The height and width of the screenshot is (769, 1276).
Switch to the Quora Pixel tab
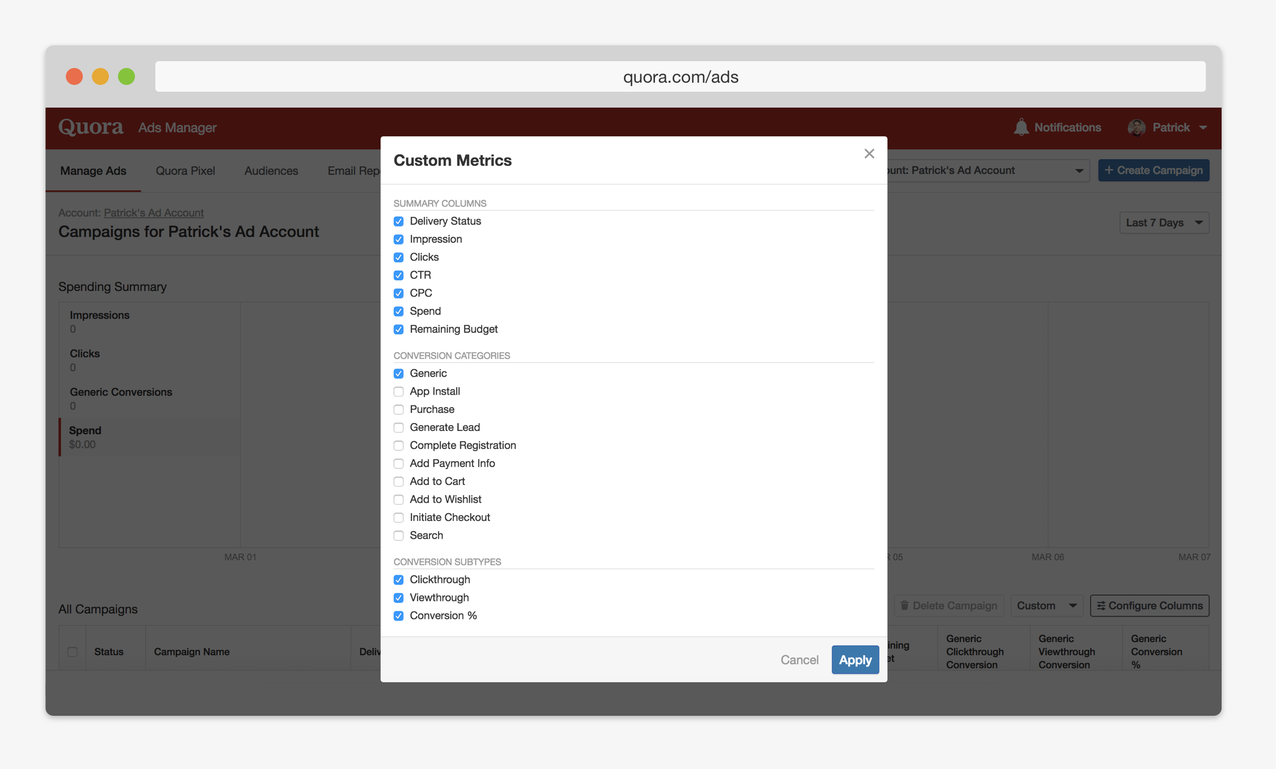[185, 171]
